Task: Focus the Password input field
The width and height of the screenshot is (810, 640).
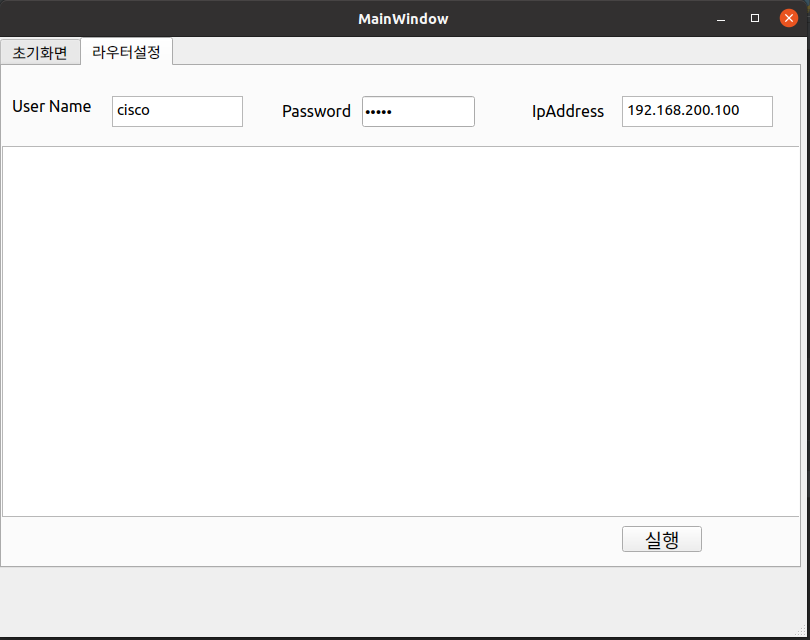Action: [418, 111]
